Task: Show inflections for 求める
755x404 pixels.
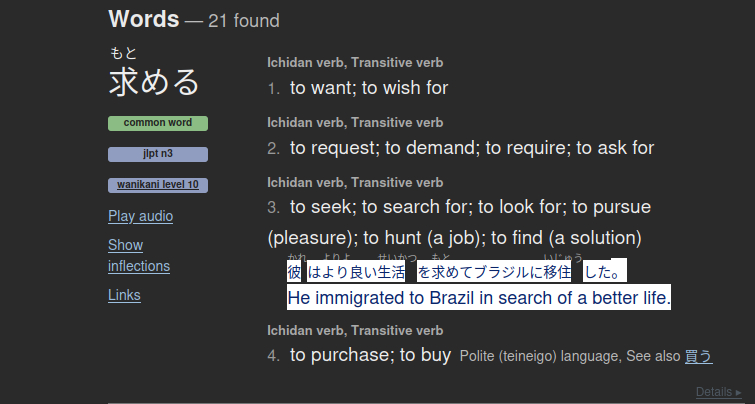Action: 138,256
